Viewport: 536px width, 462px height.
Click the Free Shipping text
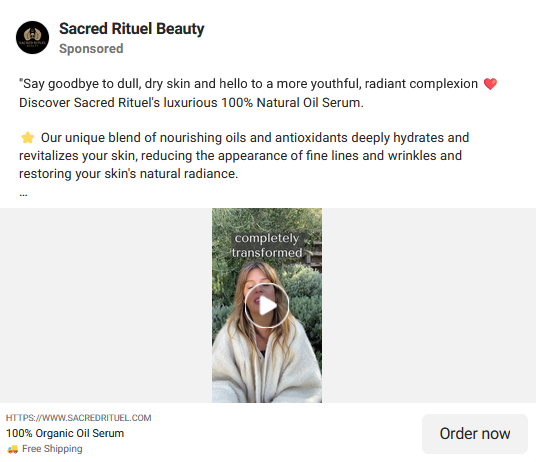click(x=52, y=449)
